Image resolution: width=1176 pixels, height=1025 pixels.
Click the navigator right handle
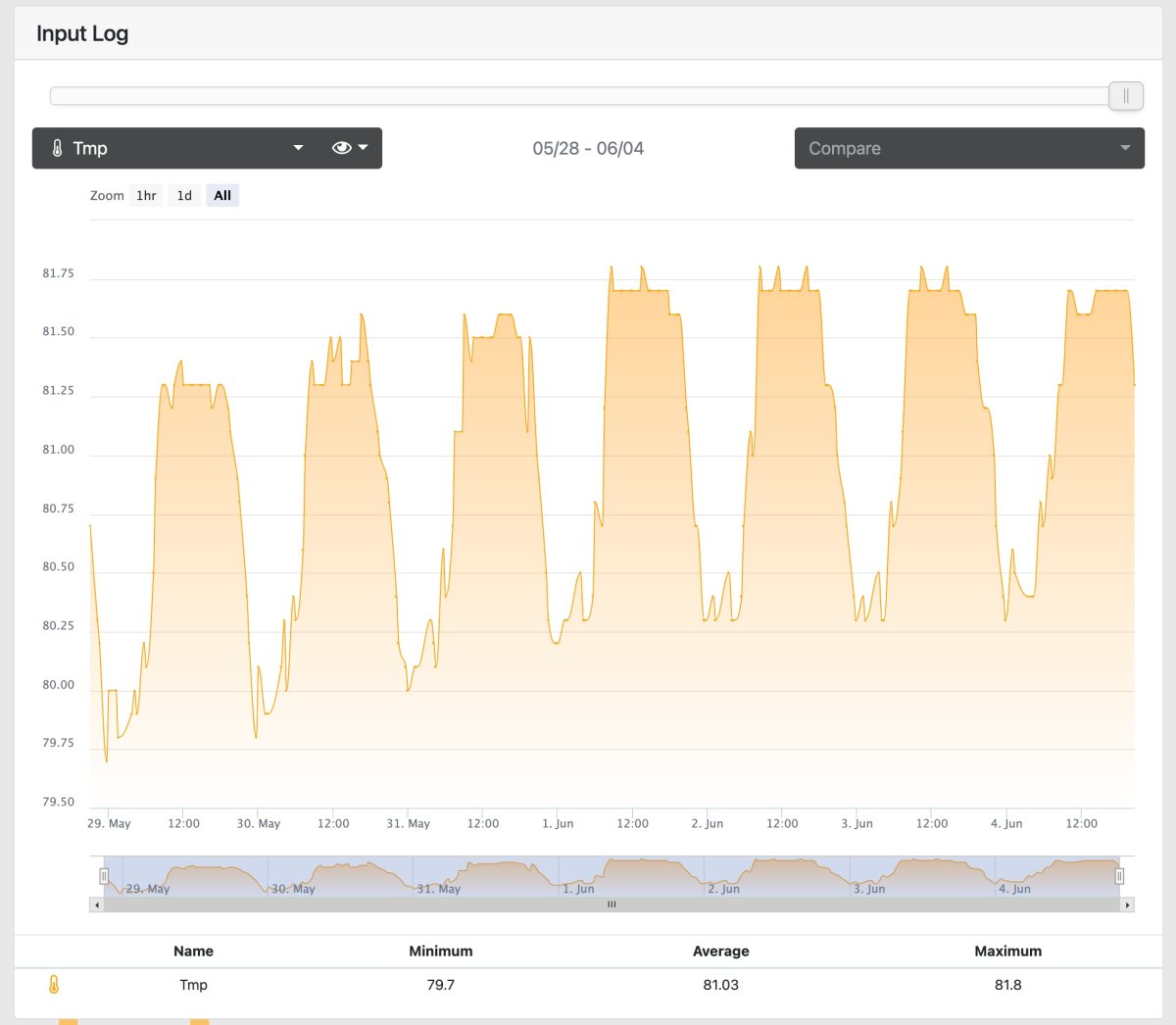click(1119, 876)
